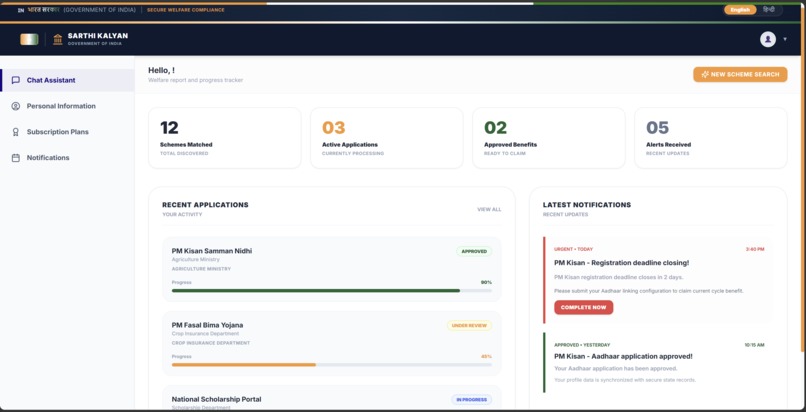
Task: Click View All recent applications
Action: [489, 210]
